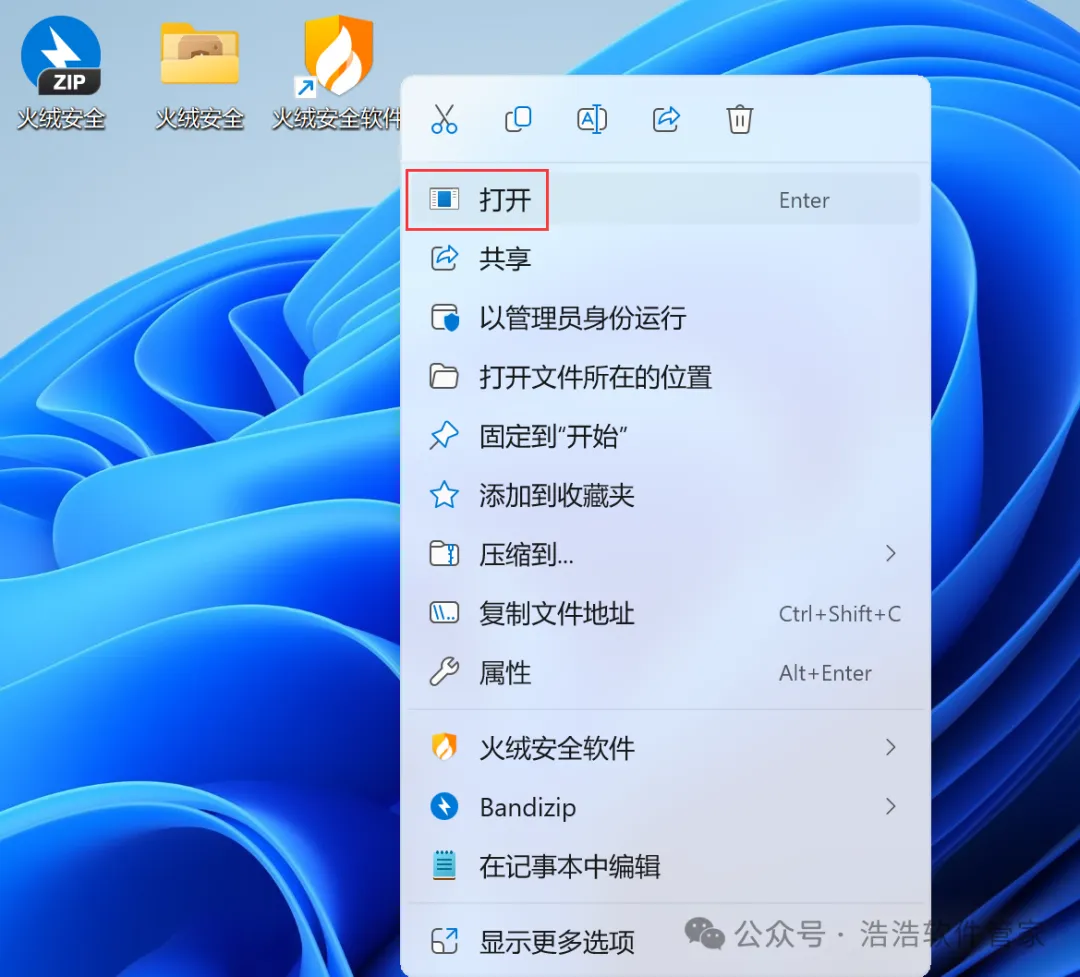Image resolution: width=1080 pixels, height=977 pixels.
Task: Choose 打开文件所在的位置
Action: pyautogui.click(x=665, y=377)
